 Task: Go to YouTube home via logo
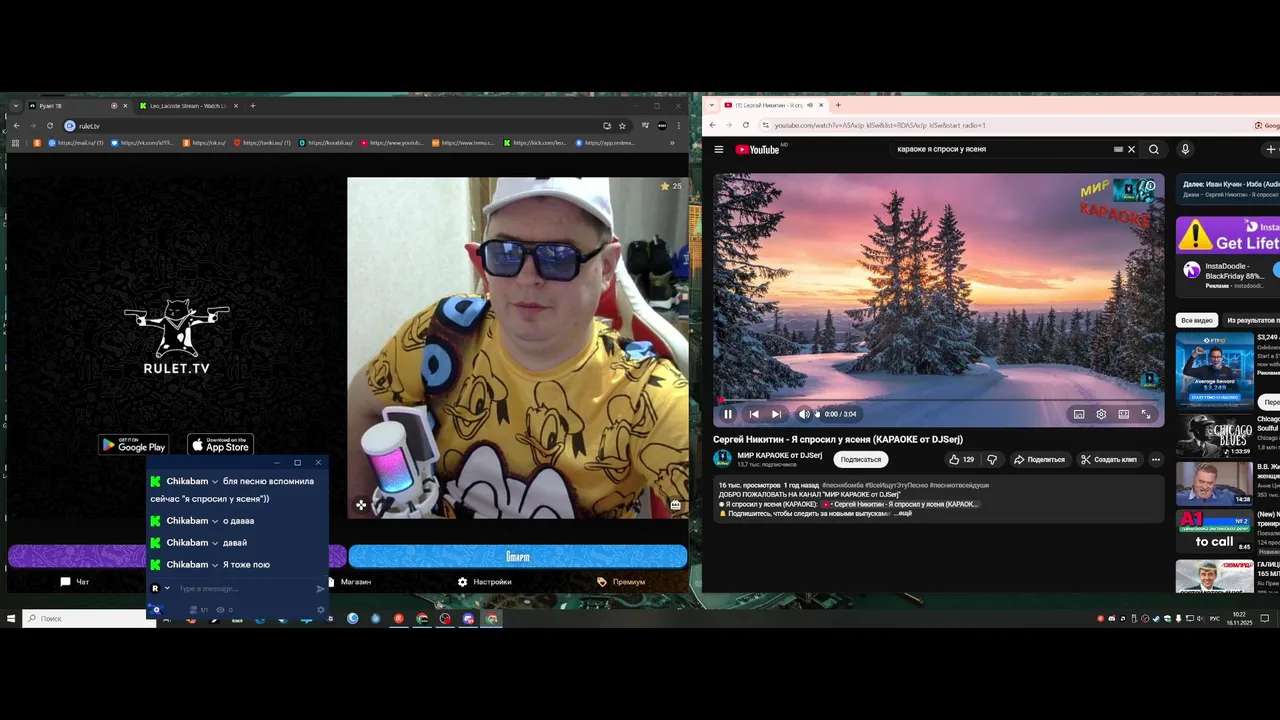coord(759,149)
